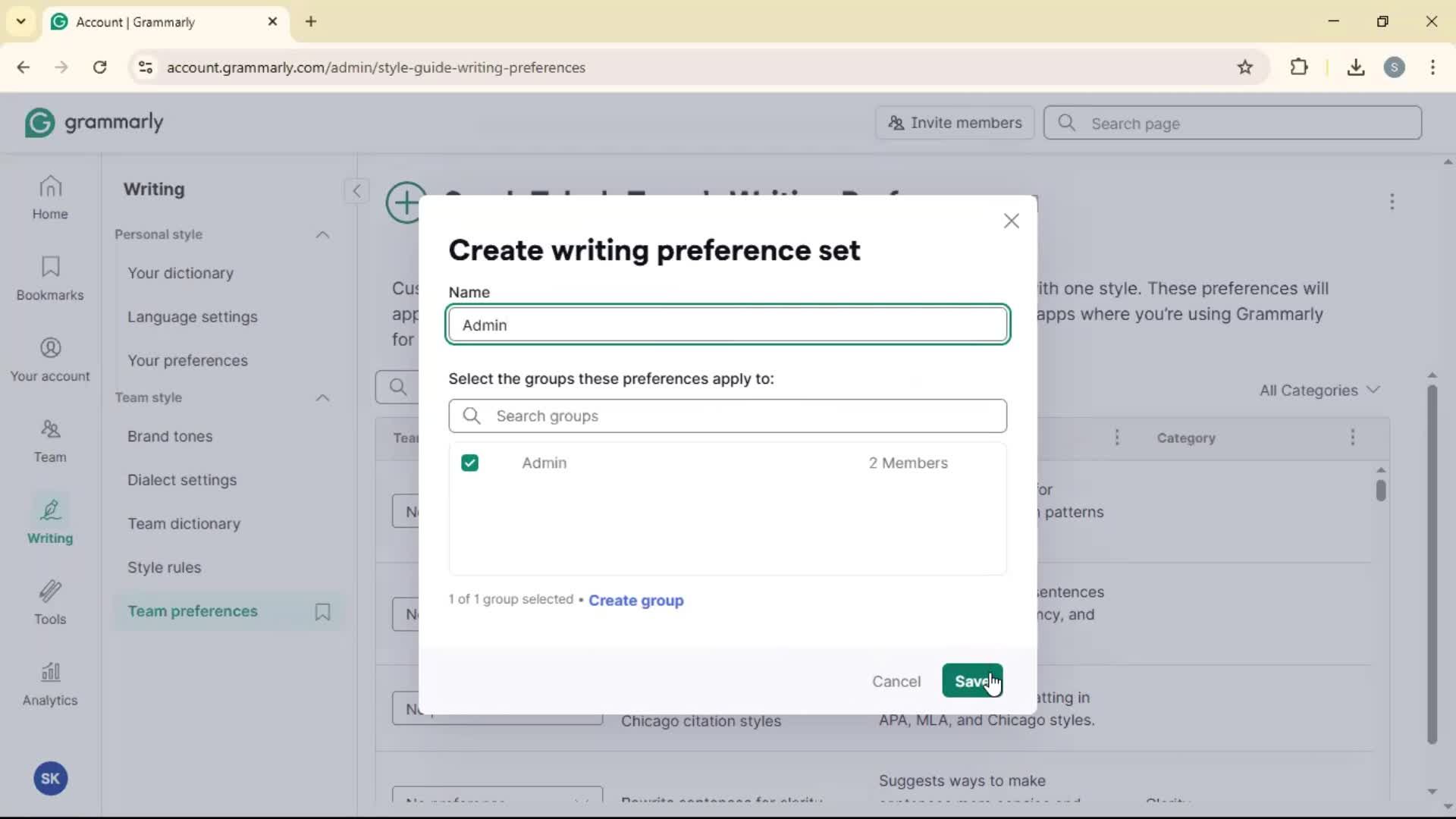Image resolution: width=1456 pixels, height=819 pixels.
Task: Open the All Categories dropdown
Action: (1319, 391)
